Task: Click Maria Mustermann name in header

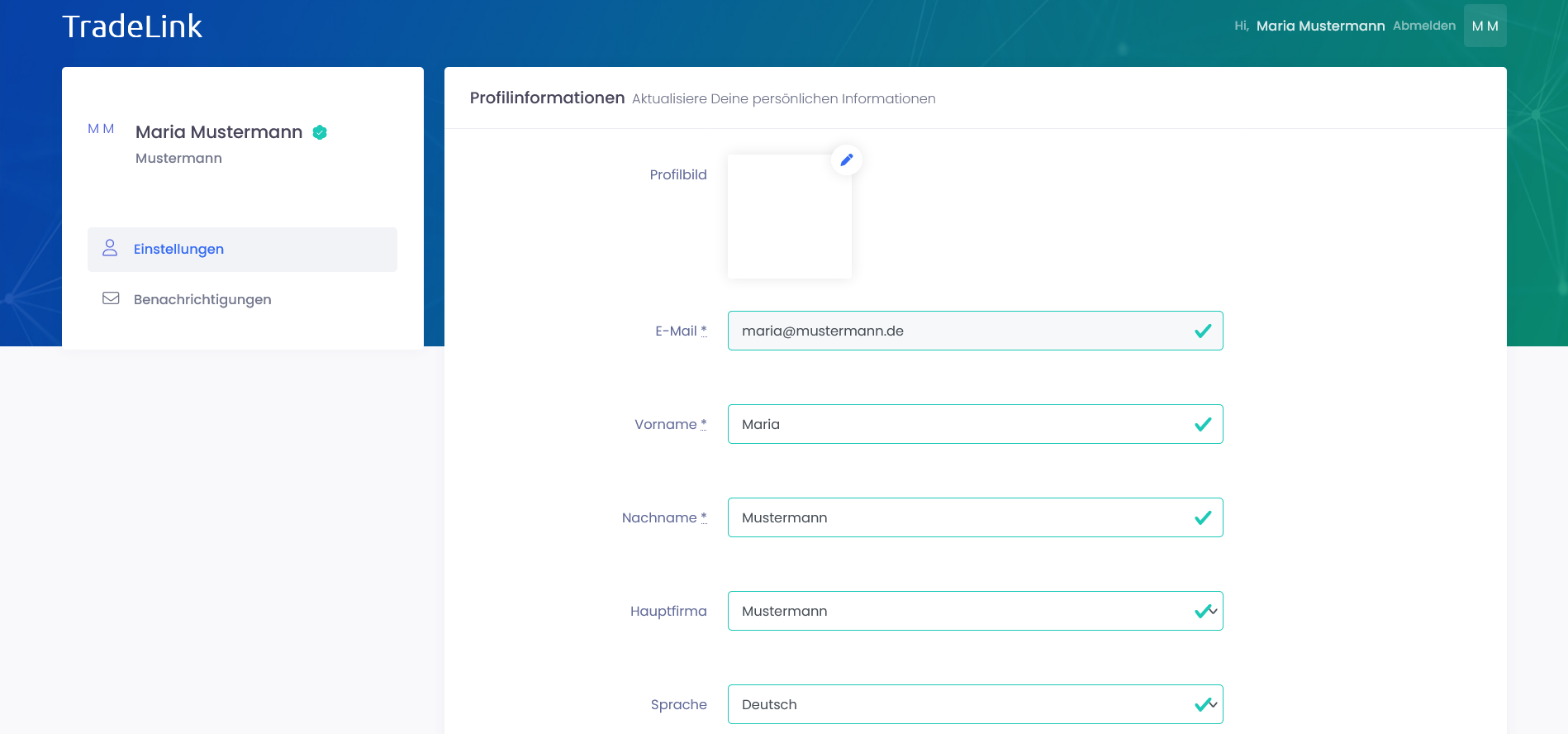Action: click(x=1320, y=26)
